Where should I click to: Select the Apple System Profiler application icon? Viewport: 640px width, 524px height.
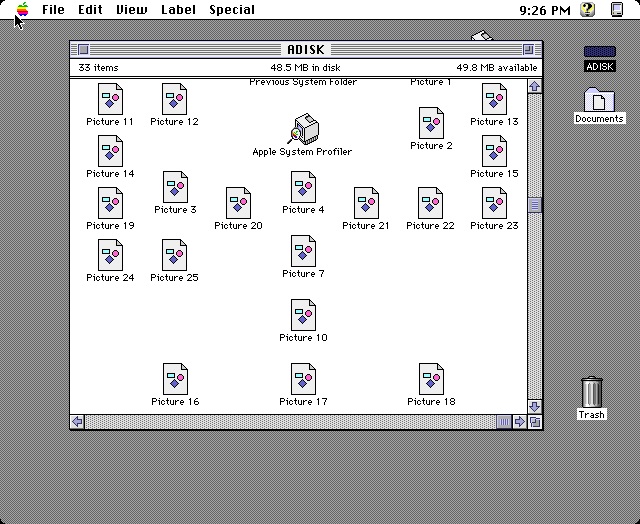(x=303, y=129)
